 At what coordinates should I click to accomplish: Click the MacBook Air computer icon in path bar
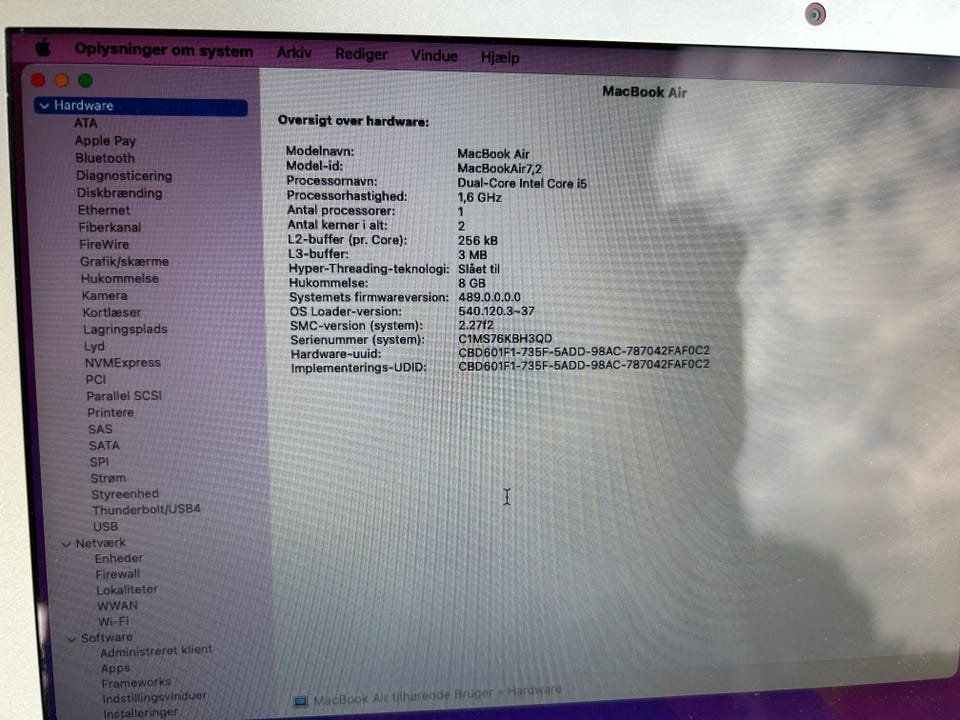(300, 702)
